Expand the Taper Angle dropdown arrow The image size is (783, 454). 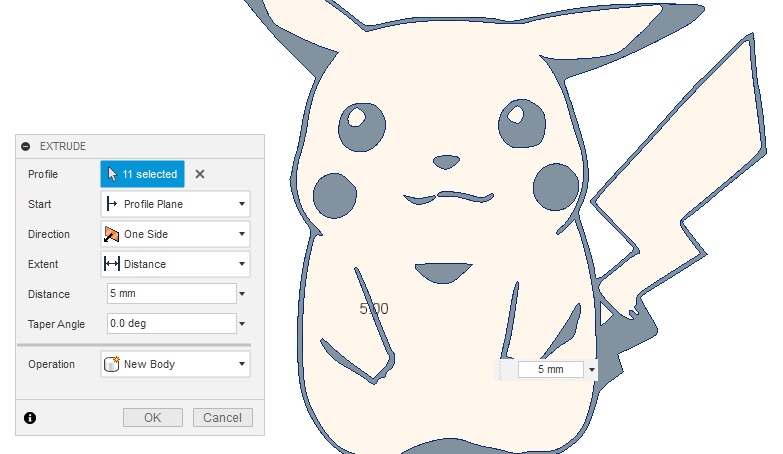[242, 324]
